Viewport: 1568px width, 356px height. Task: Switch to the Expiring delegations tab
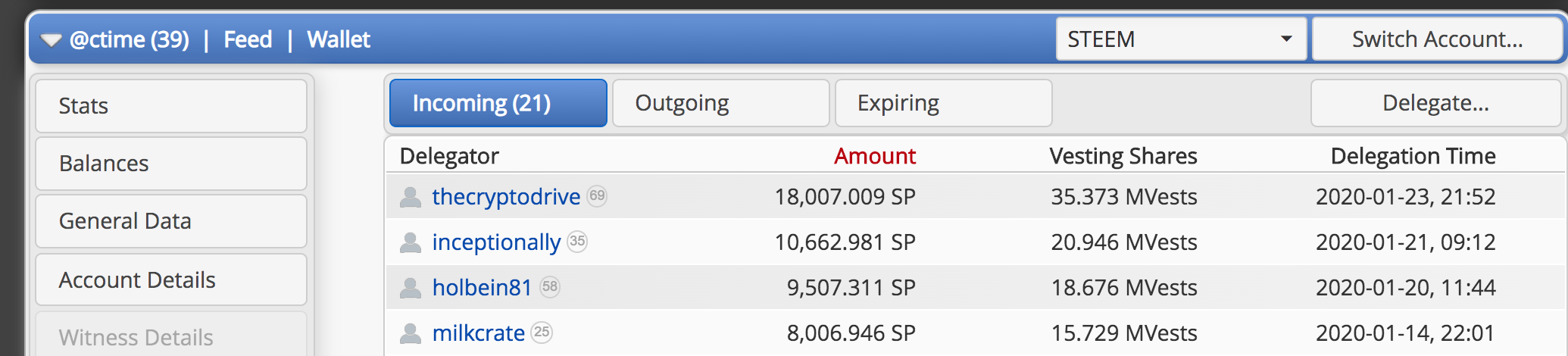point(943,103)
